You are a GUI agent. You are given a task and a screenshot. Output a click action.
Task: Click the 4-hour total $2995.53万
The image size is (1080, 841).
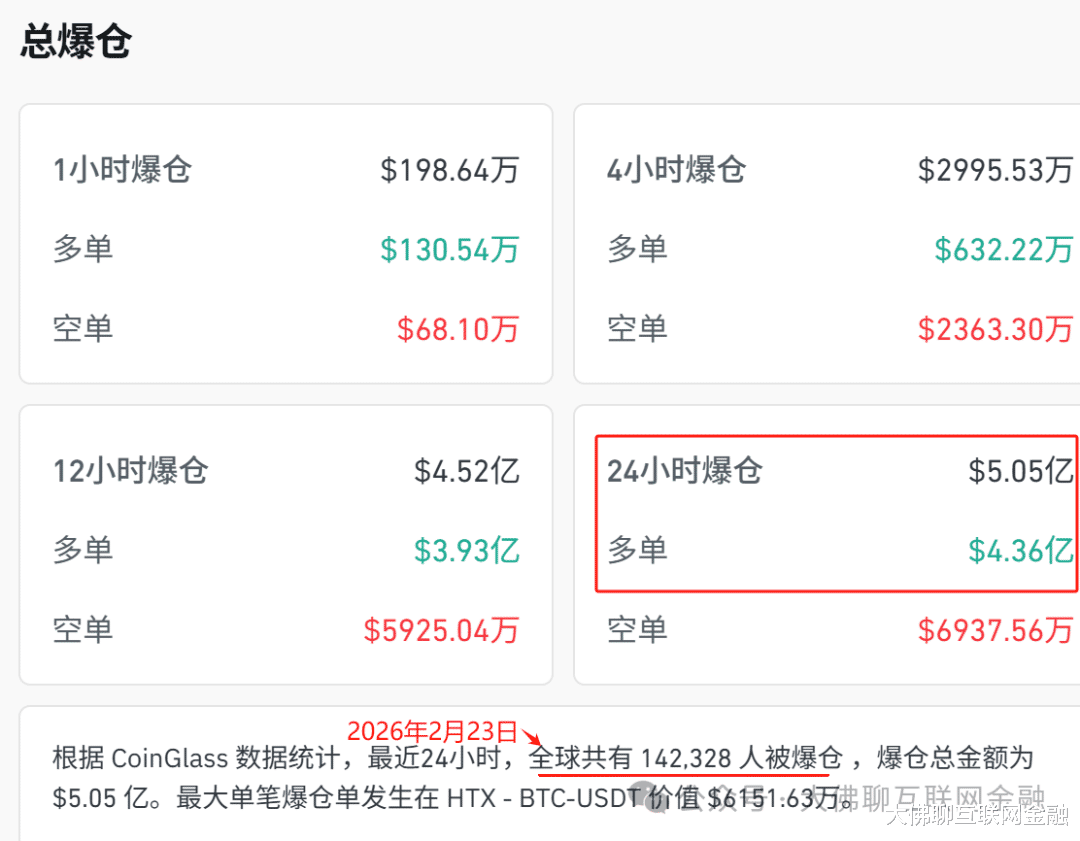(995, 169)
